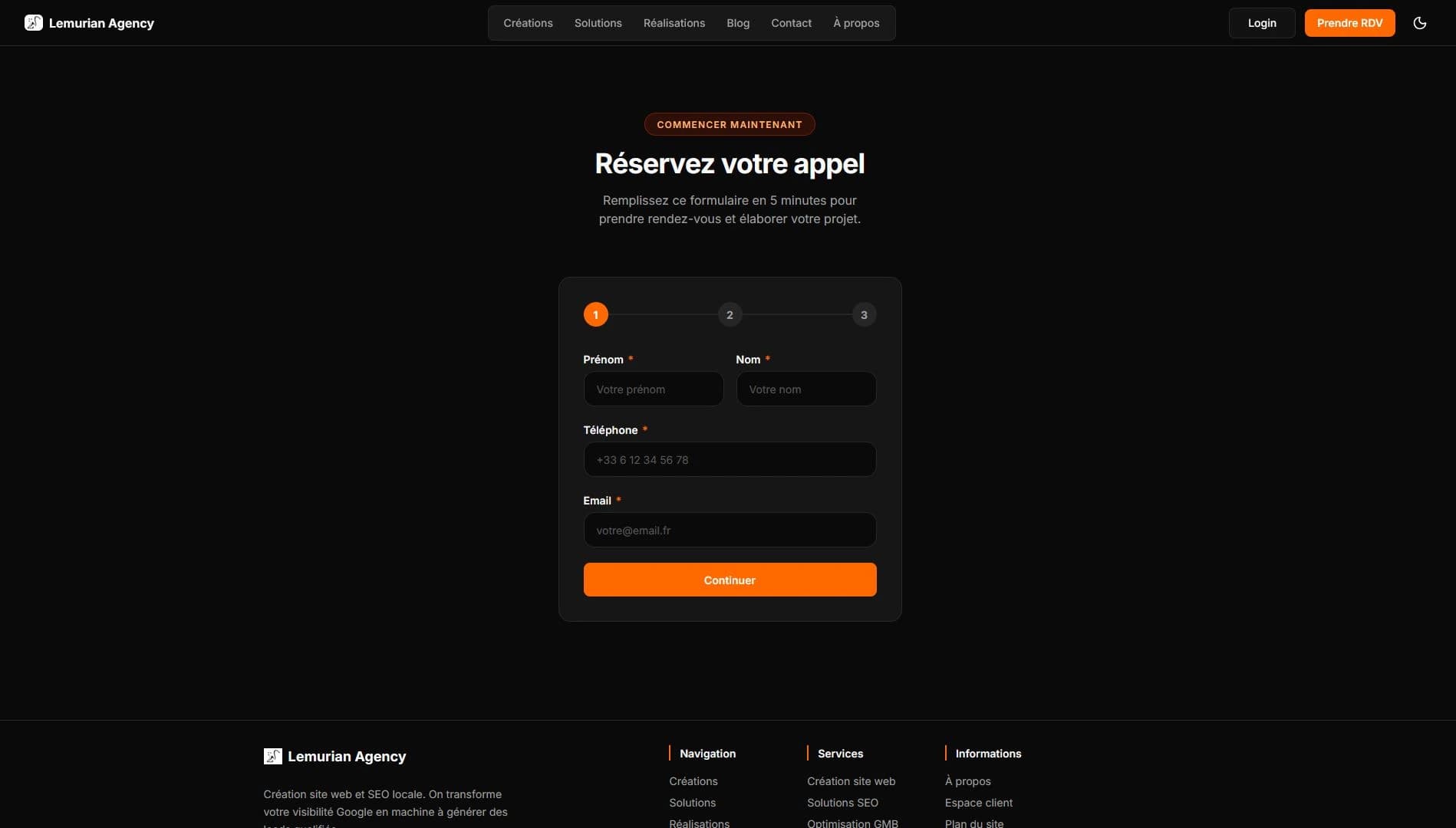This screenshot has height=828, width=1456.
Task: Open Création site web footer link
Action: 851,781
